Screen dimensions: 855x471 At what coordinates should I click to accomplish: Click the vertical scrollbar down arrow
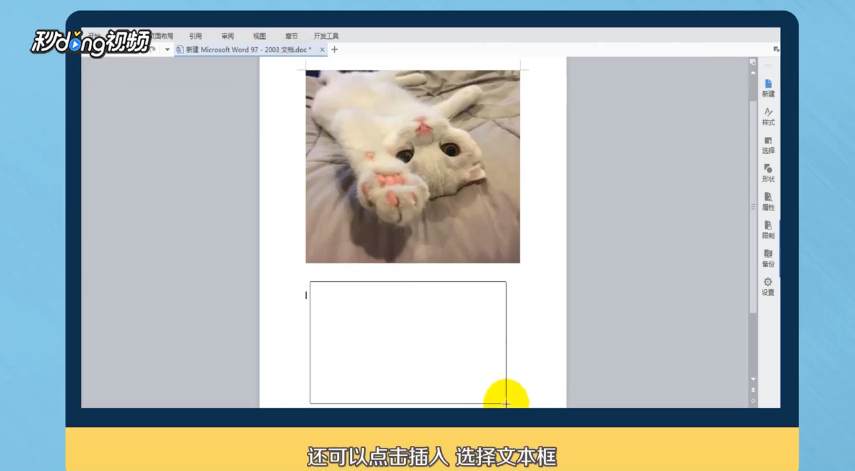[x=753, y=379]
